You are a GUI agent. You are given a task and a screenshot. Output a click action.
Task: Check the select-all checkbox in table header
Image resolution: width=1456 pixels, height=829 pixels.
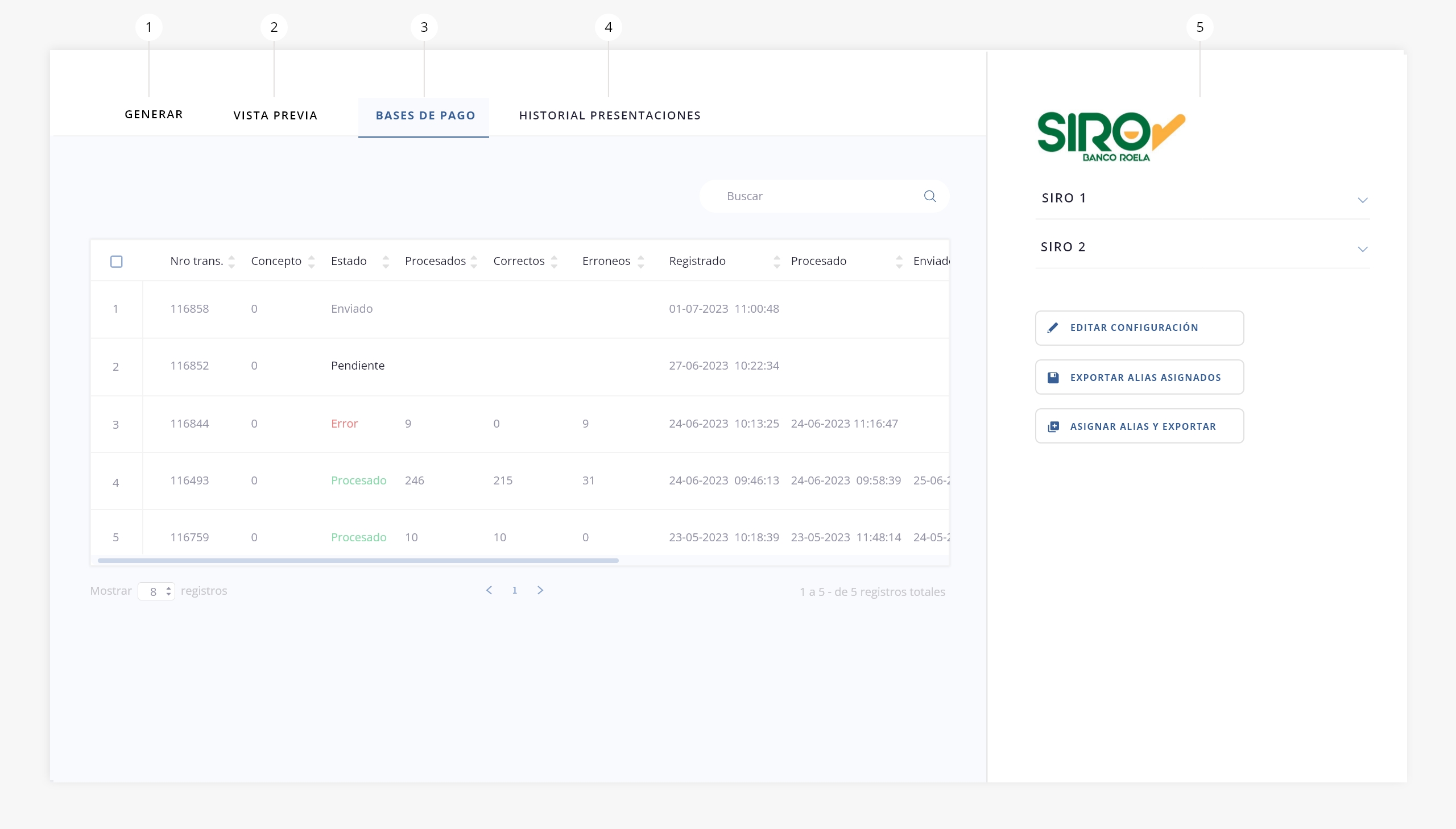point(116,262)
